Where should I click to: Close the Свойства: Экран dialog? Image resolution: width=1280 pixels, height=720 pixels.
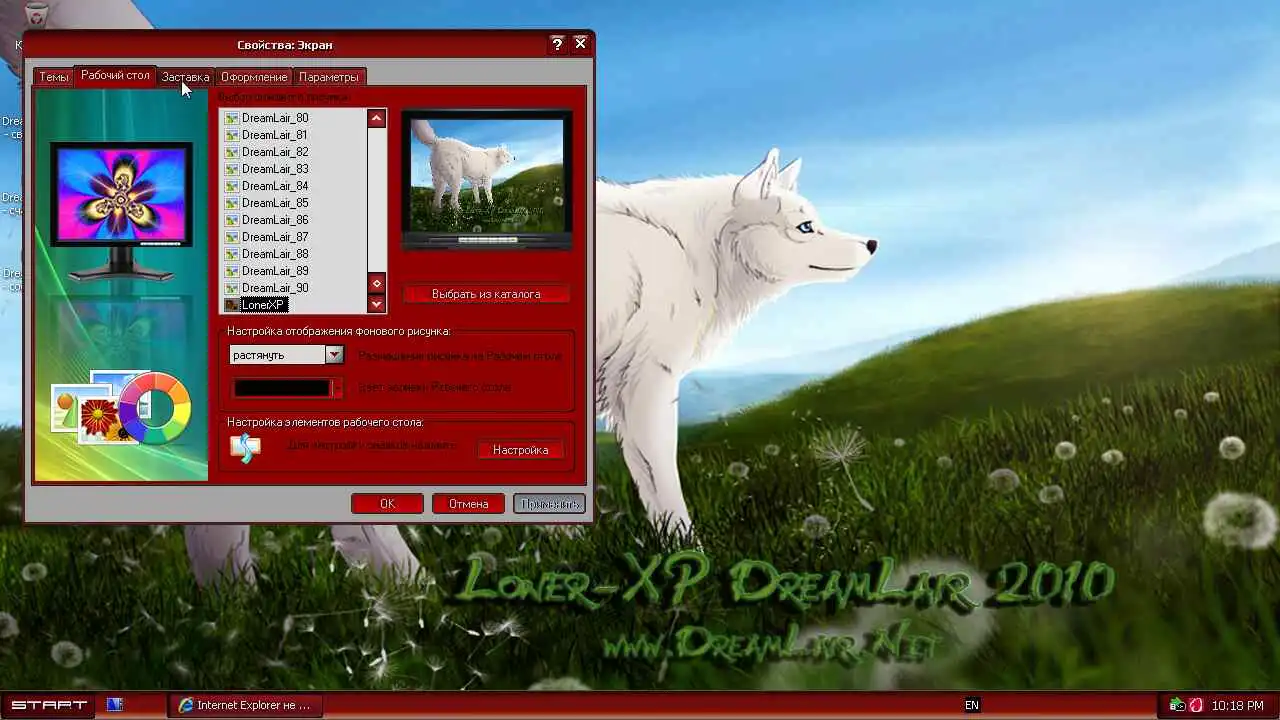click(580, 44)
